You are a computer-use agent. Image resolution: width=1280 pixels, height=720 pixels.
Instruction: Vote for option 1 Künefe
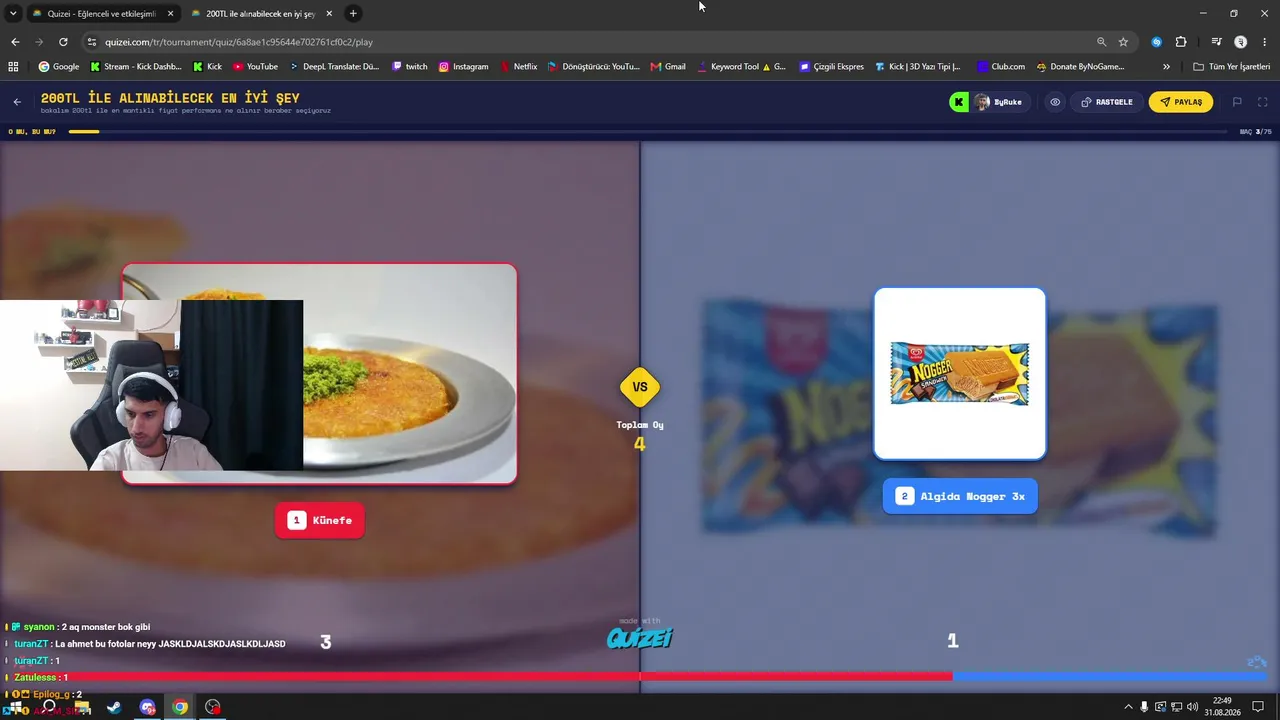[320, 520]
